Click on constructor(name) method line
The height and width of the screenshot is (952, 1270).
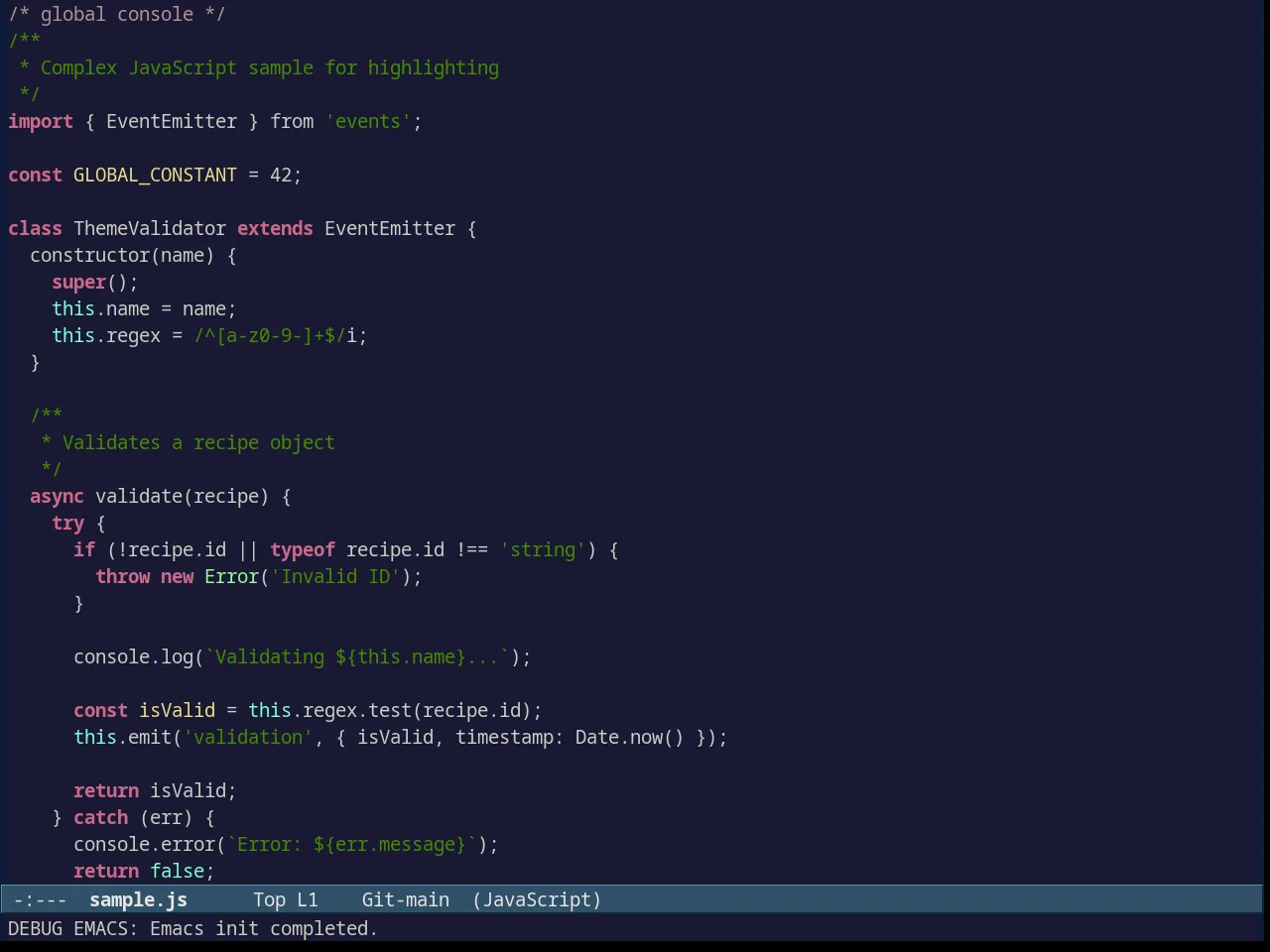click(x=133, y=255)
